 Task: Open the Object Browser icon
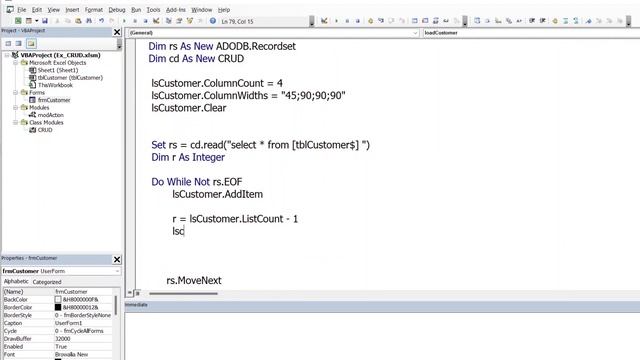[x=189, y=21]
